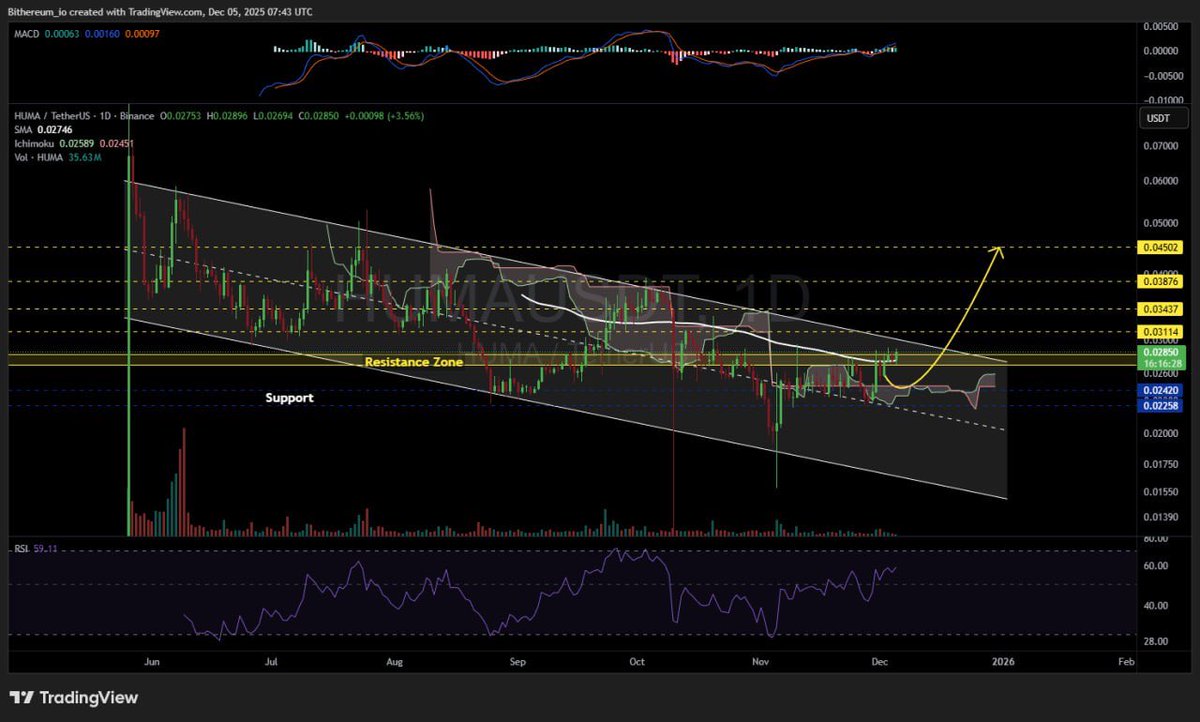
Task: Click the 0.06000 price axis label
Action: point(1159,181)
